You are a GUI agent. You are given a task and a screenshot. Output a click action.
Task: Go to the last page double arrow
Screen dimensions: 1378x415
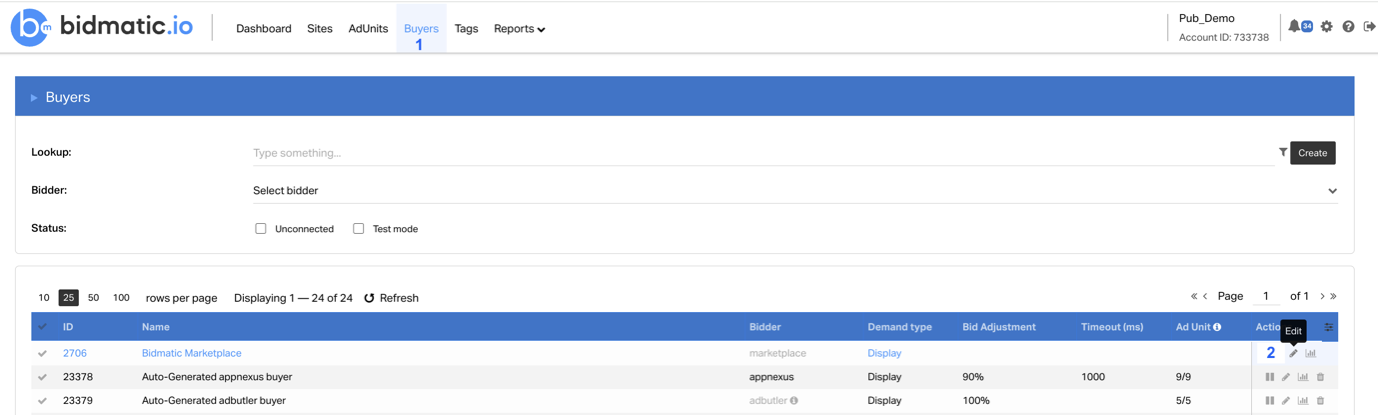(x=1333, y=296)
